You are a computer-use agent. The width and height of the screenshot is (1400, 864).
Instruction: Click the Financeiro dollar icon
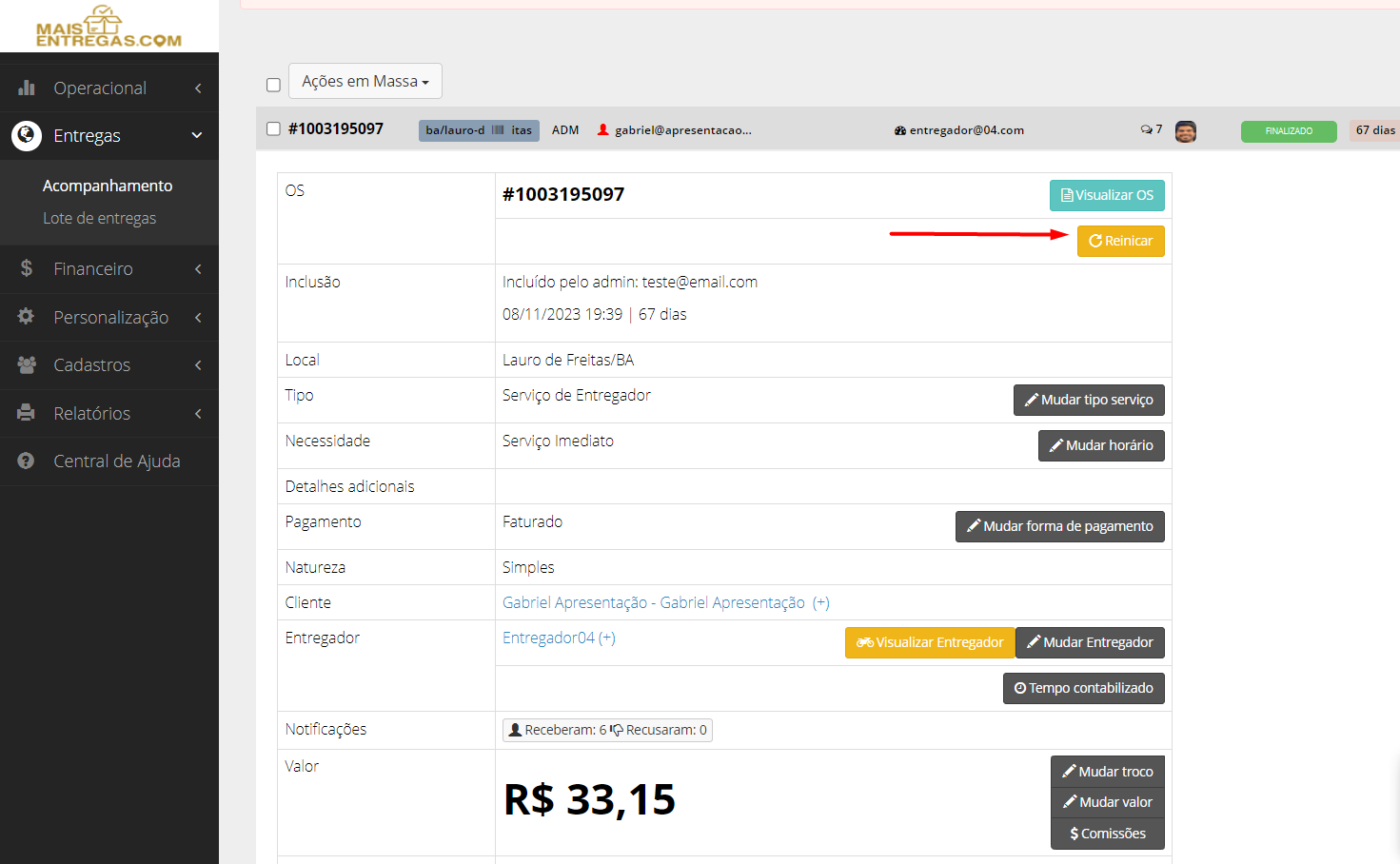[27, 268]
